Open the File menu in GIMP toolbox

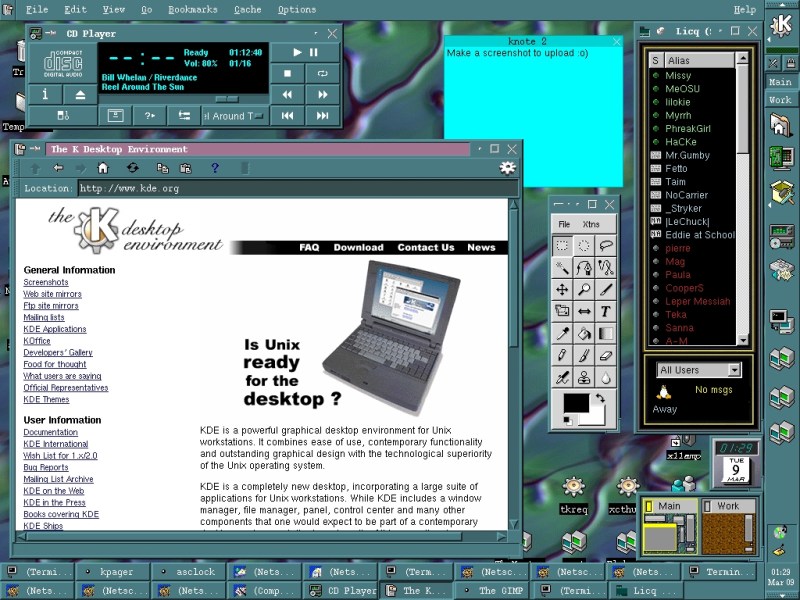(x=564, y=224)
